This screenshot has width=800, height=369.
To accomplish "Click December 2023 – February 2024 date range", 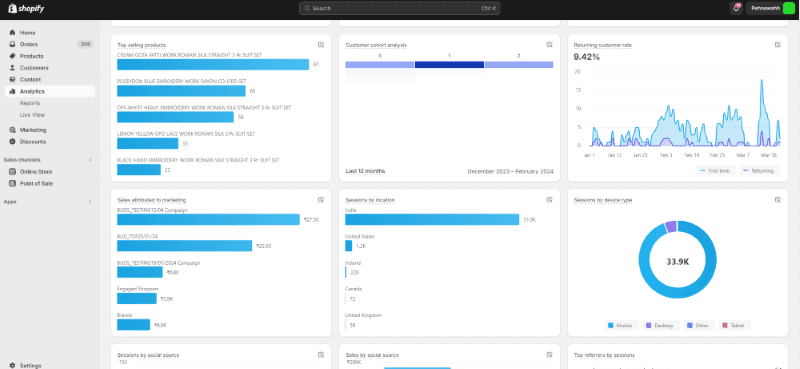I will 510,171.
